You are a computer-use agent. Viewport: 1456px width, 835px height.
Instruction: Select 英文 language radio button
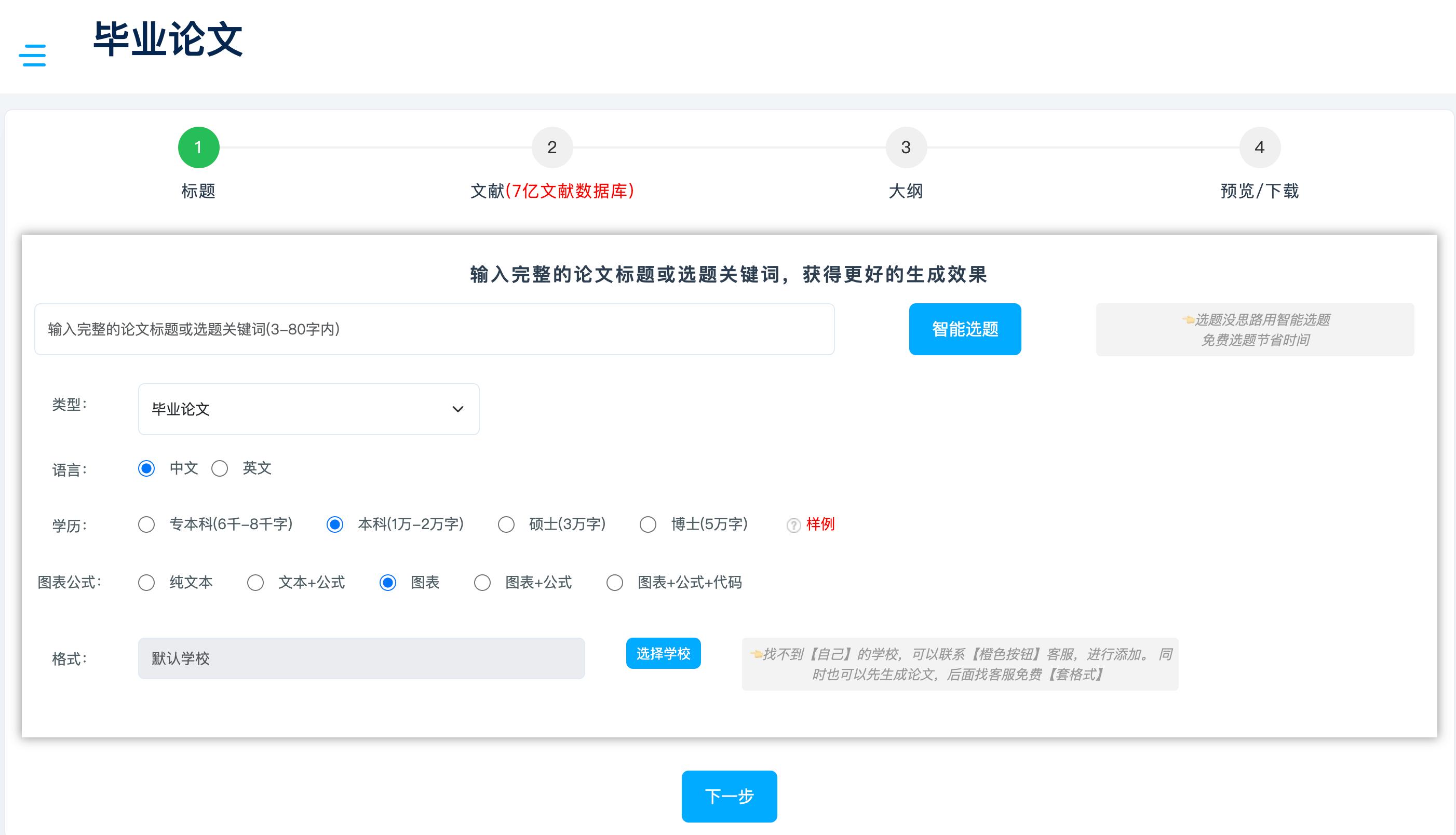(220, 468)
